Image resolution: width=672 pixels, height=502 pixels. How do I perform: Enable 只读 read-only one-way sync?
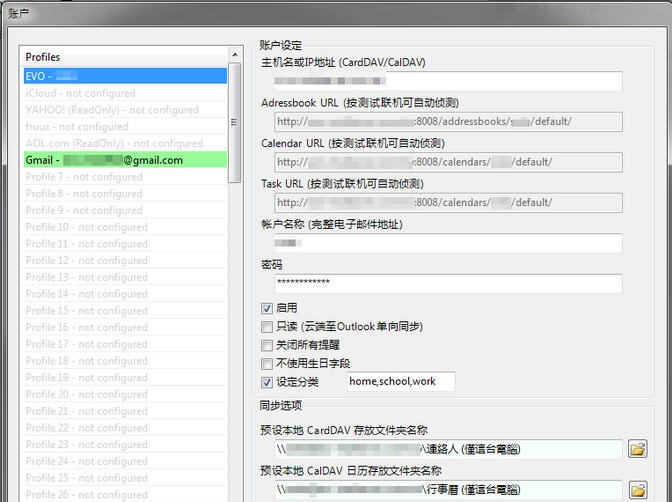(x=267, y=327)
